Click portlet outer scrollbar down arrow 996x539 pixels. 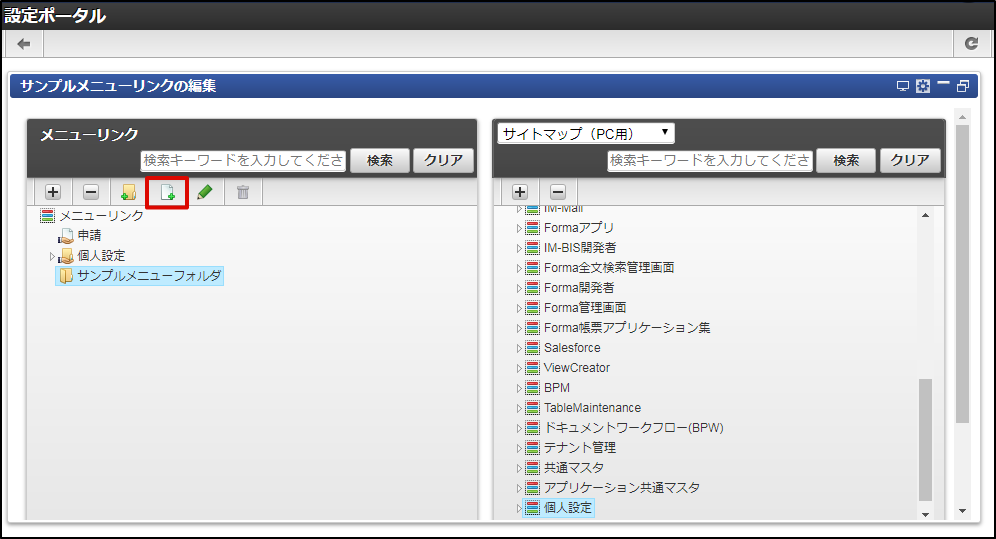click(962, 510)
